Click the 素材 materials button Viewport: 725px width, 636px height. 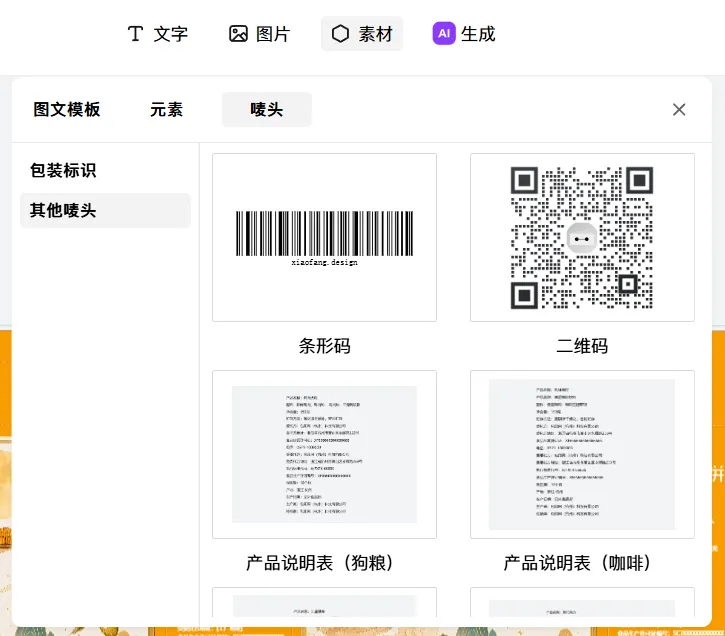(362, 34)
